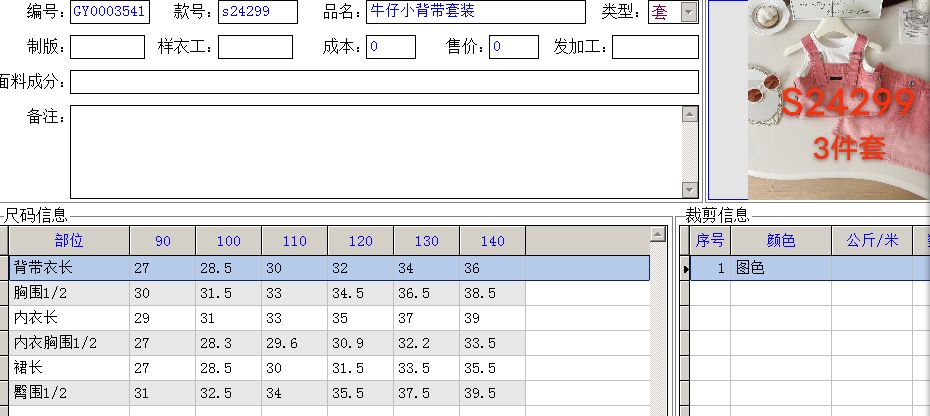Click the 部位 column header

[69, 240]
